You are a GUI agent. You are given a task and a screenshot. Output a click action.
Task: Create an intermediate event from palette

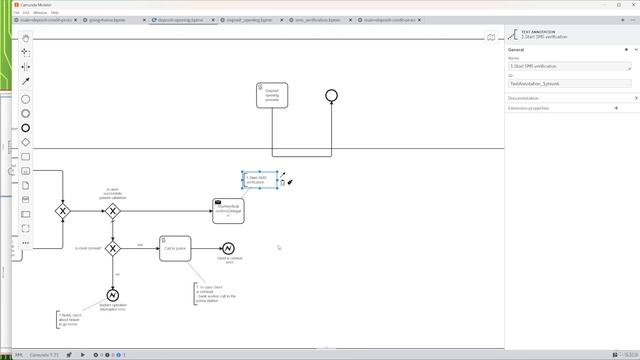(x=25, y=113)
